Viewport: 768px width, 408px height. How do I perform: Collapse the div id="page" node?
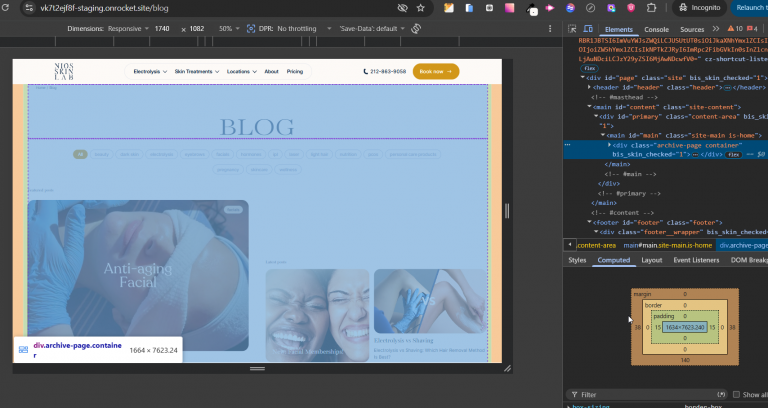pos(582,77)
